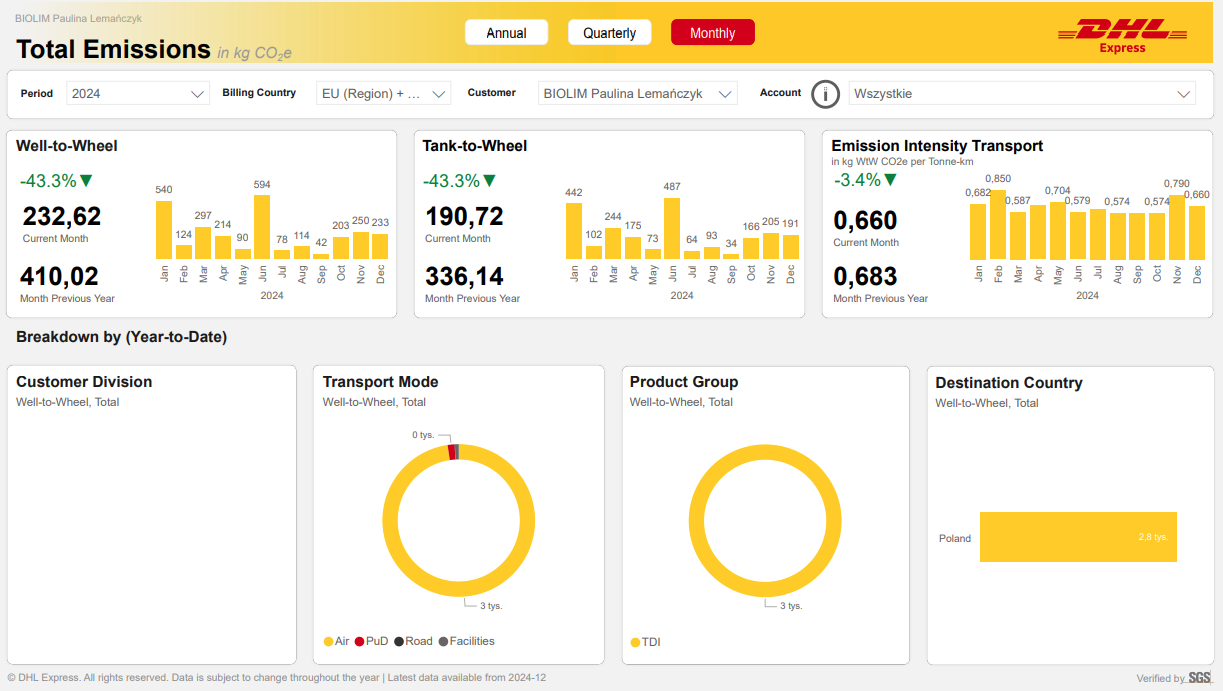Click the DHL Express copyright footer text
1223x691 pixels.
(x=276, y=678)
